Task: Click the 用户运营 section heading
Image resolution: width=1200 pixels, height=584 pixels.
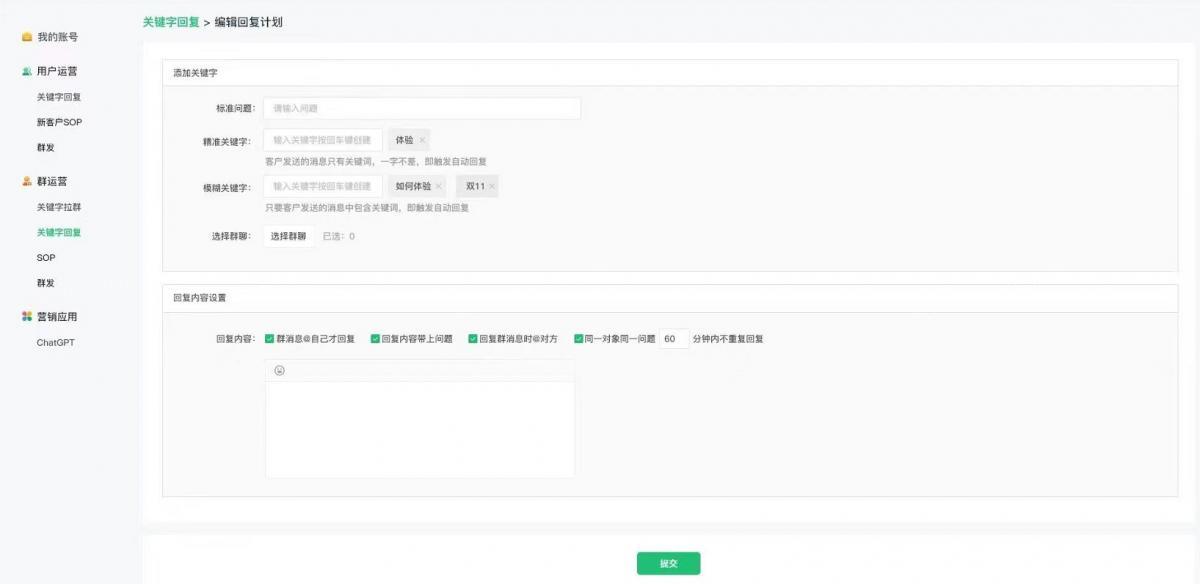Action: (57, 72)
